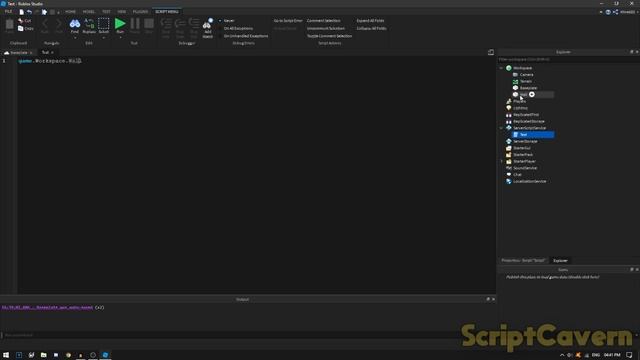Expand the StarterPlayer node
Screen dimensions: 640x360
coord(502,161)
